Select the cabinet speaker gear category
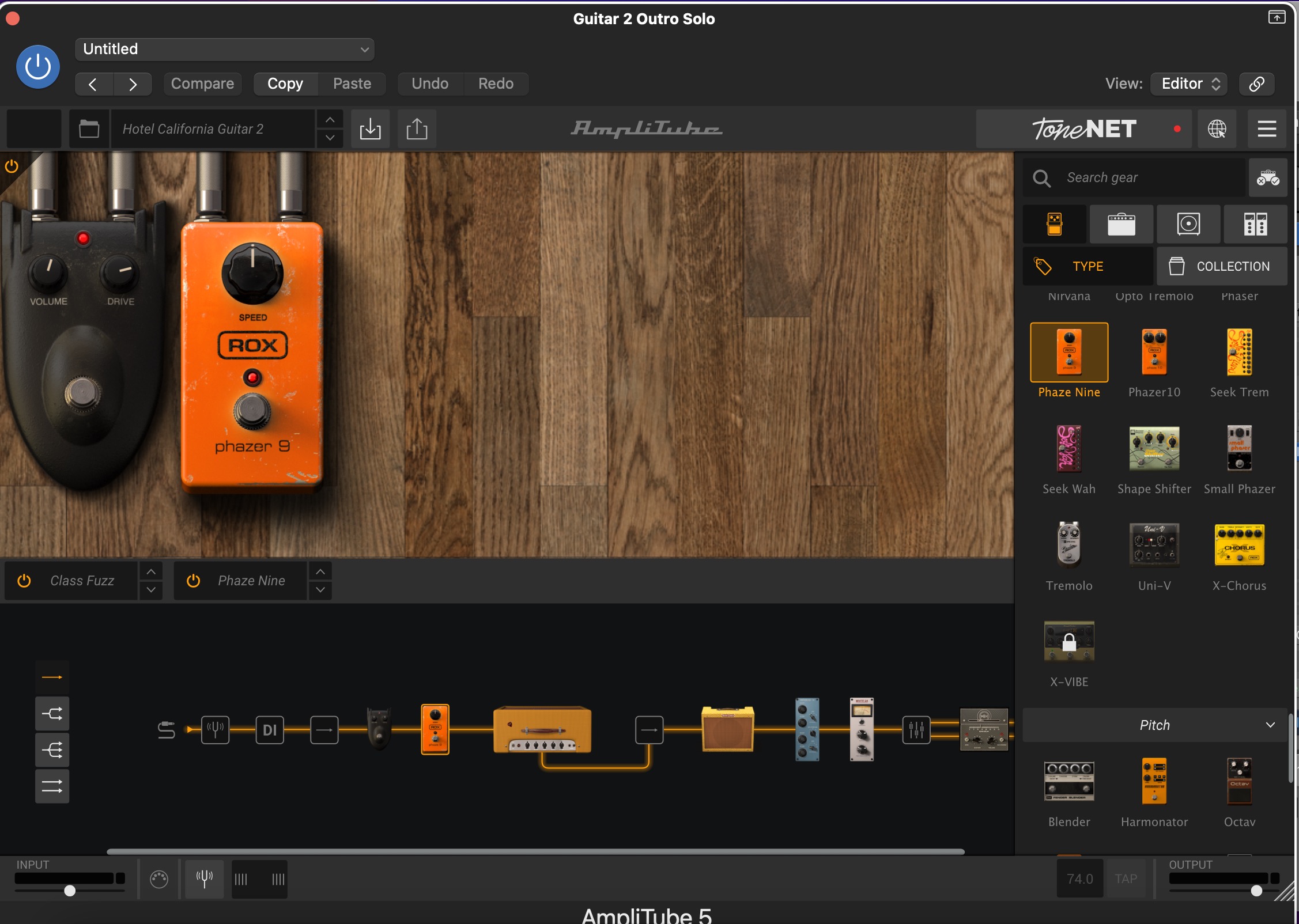The height and width of the screenshot is (924, 1299). 1188,224
